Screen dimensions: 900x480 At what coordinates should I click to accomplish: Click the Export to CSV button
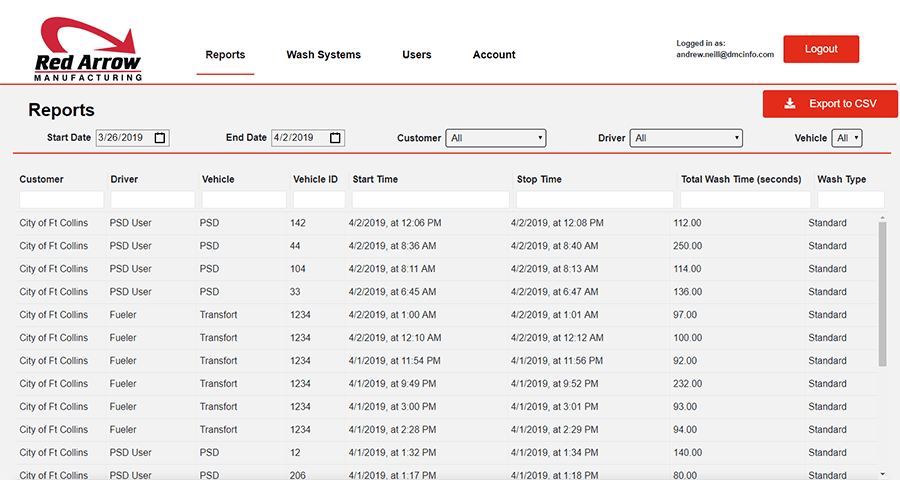point(830,103)
